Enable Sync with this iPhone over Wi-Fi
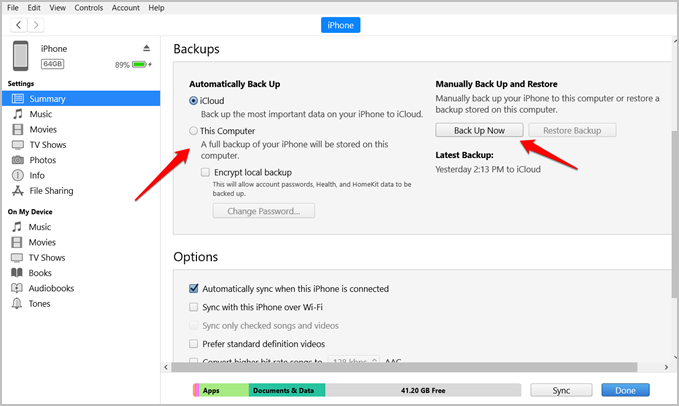Screen dimensions: 679x406 coord(194,307)
